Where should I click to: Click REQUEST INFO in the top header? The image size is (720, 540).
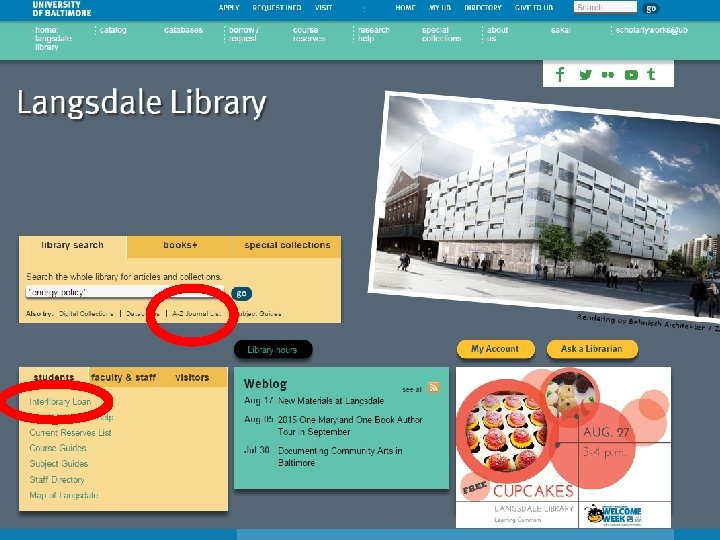tap(277, 8)
